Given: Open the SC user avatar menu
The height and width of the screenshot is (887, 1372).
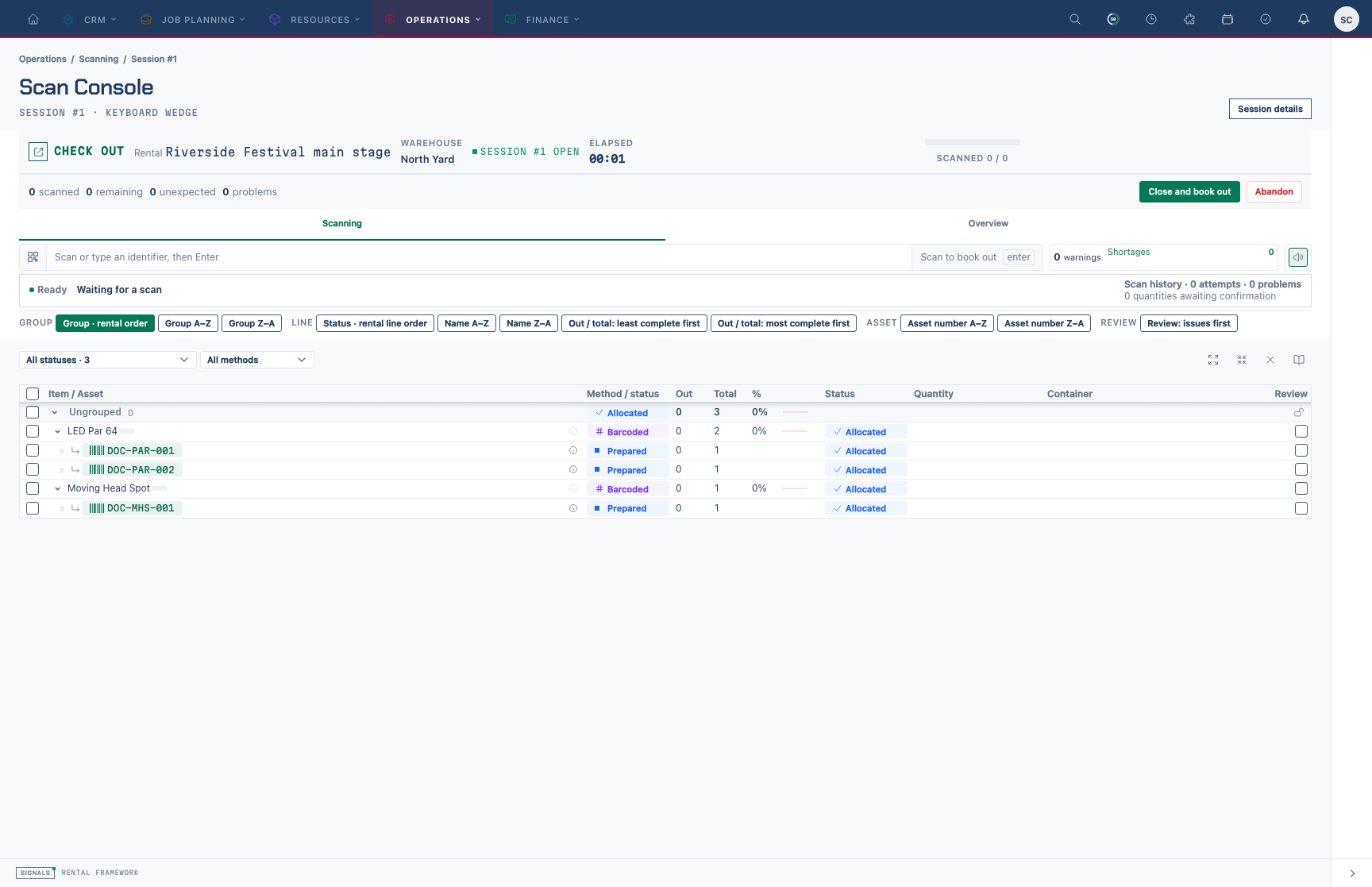Looking at the screenshot, I should (x=1347, y=19).
